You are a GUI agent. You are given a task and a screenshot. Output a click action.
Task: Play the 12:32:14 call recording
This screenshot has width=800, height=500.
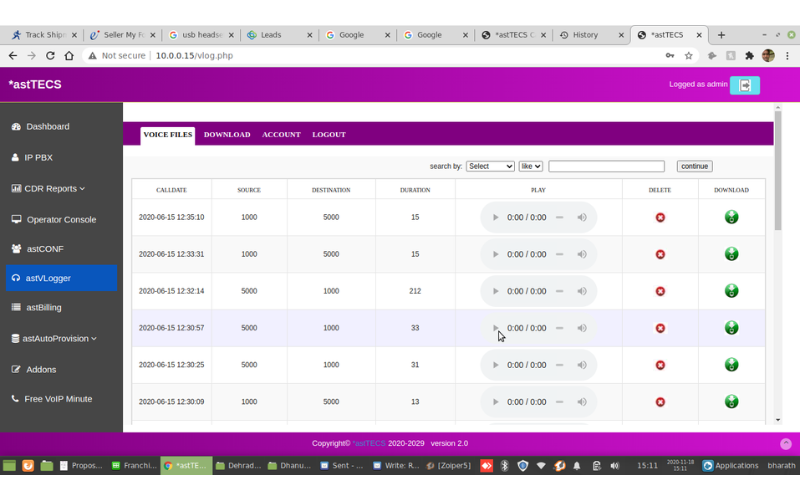coord(495,291)
